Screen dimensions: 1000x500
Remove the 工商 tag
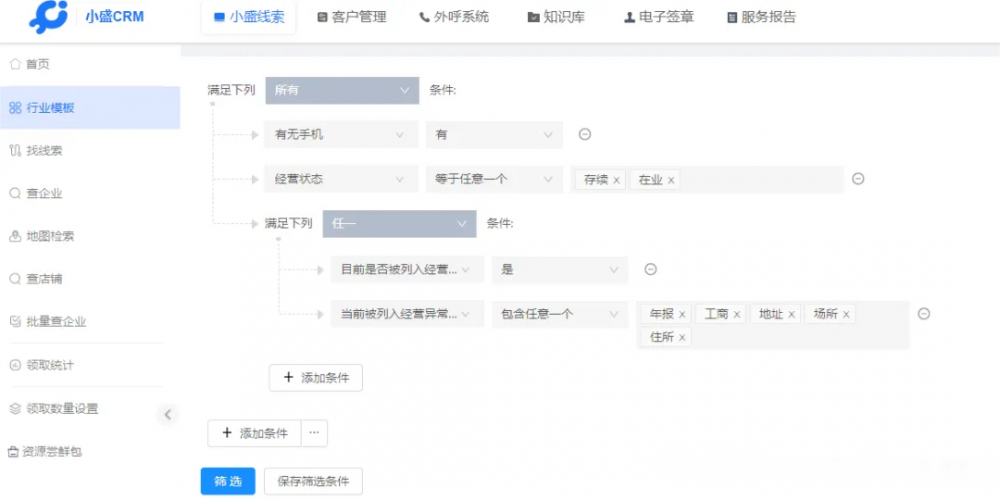click(737, 315)
